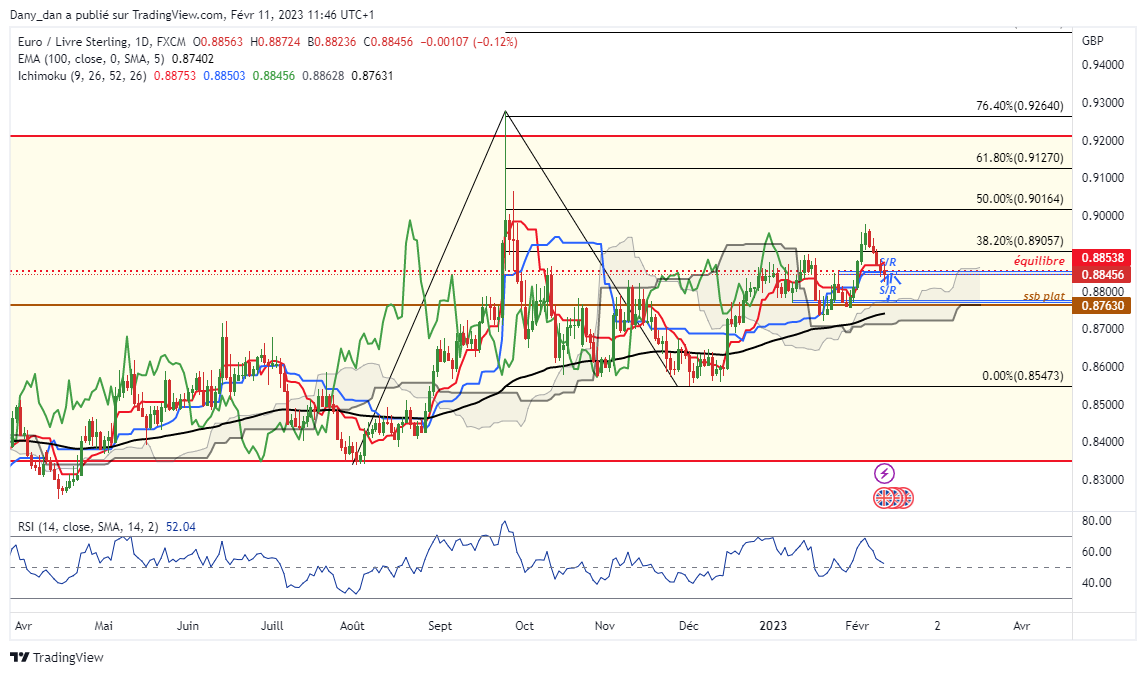This screenshot has height=675, width=1146.
Task: Click the brown 0.87630 price tag
Action: point(1102,305)
